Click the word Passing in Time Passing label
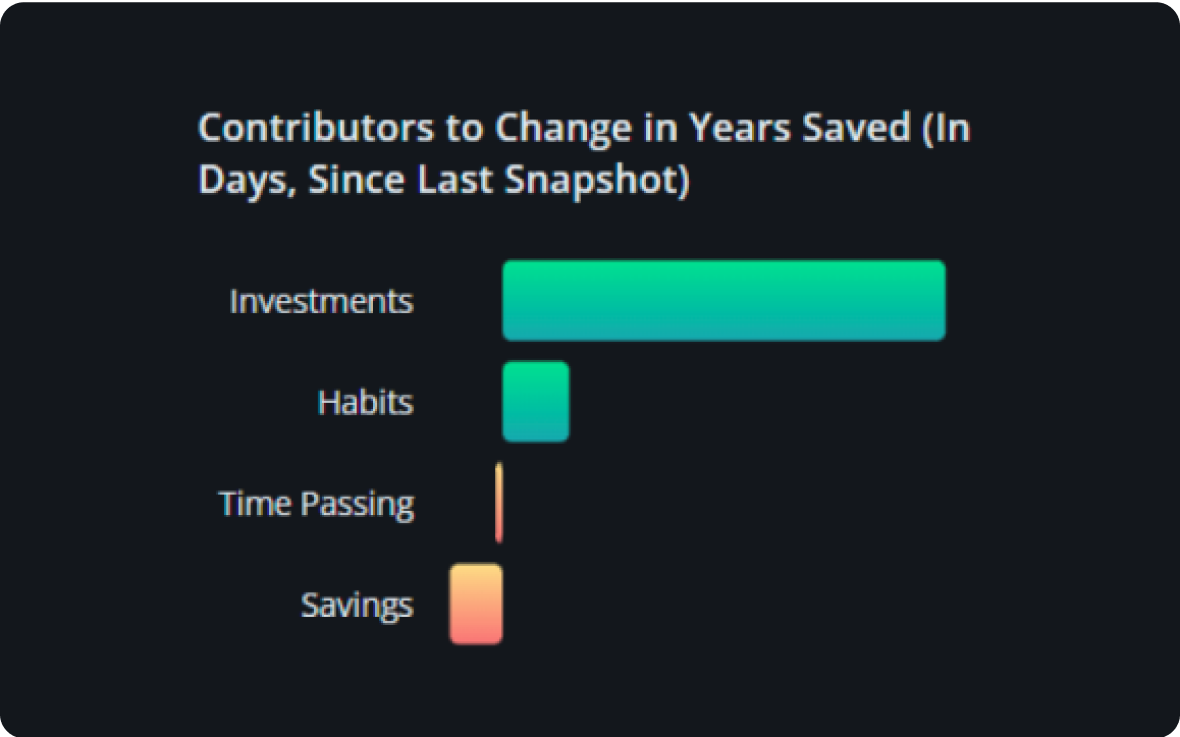 click(357, 504)
